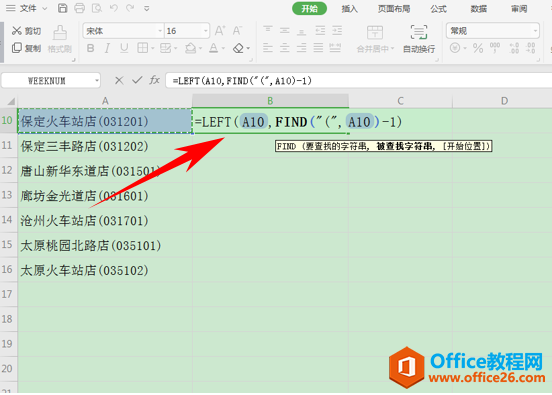Image resolution: width=552 pixels, height=395 pixels.
Task: Toggle Underline formatting
Action: pyautogui.click(x=124, y=48)
